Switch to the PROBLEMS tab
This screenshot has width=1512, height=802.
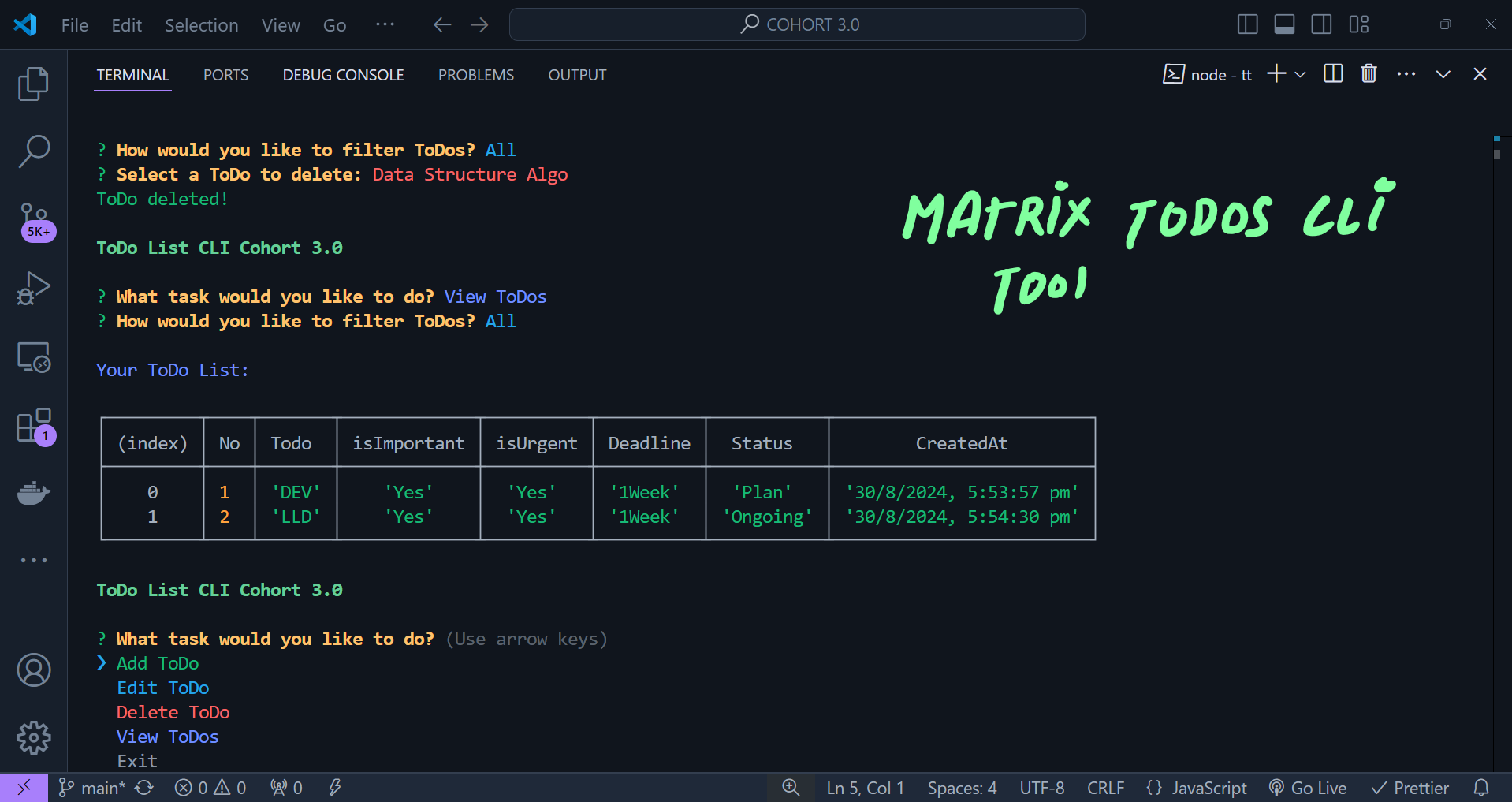pyautogui.click(x=476, y=75)
